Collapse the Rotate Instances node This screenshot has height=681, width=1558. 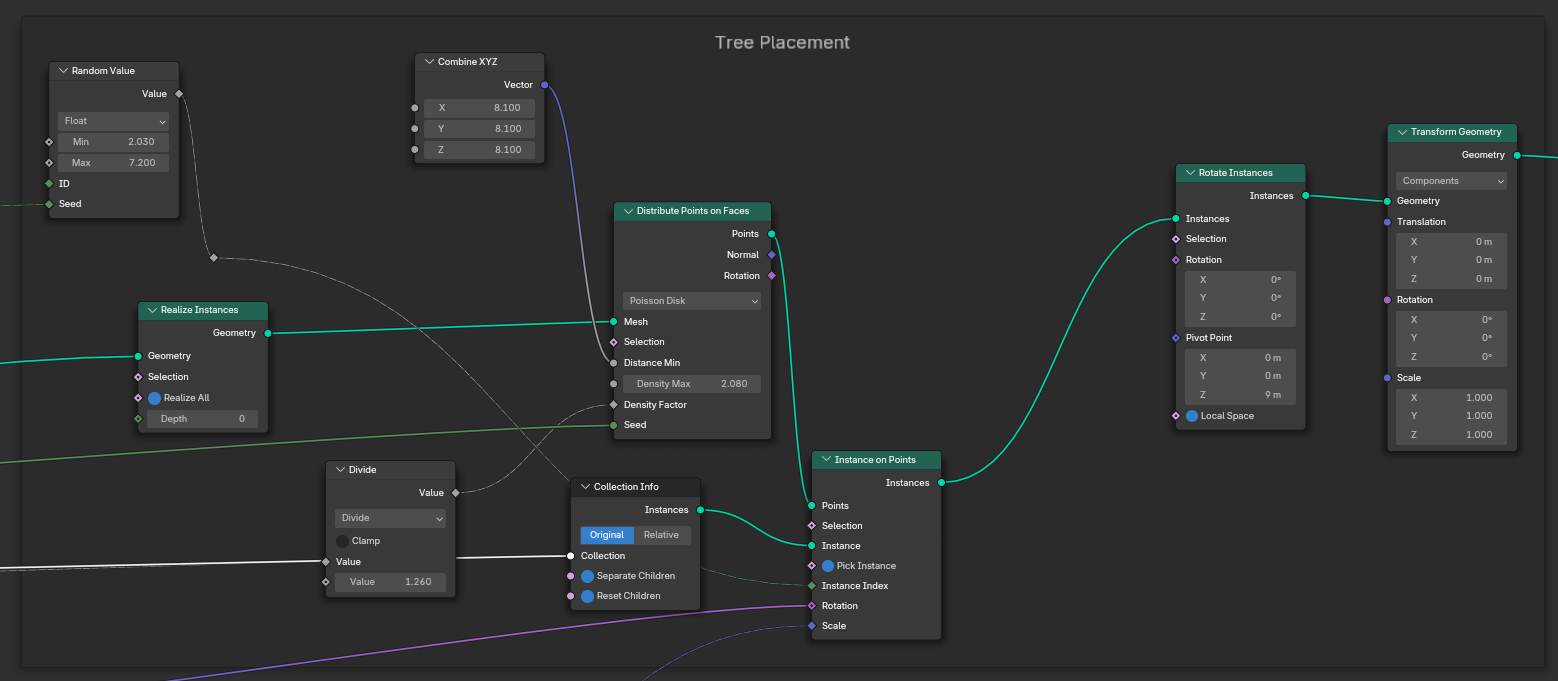point(1190,173)
